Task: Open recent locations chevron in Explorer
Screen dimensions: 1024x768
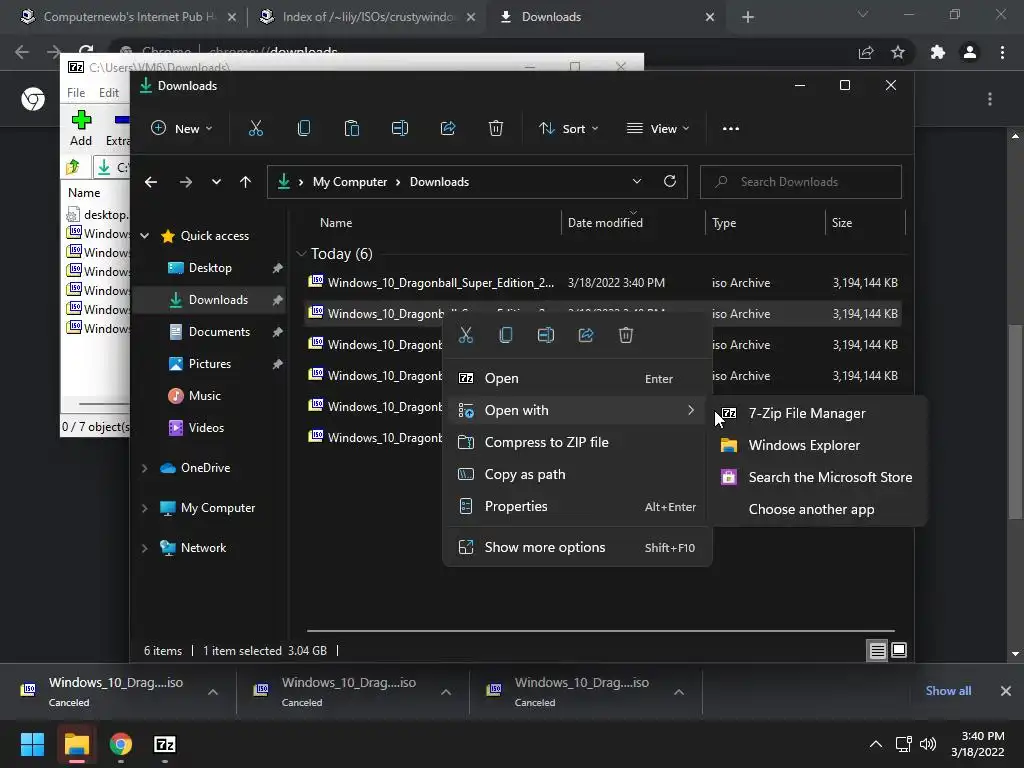Action: pyautogui.click(x=216, y=182)
